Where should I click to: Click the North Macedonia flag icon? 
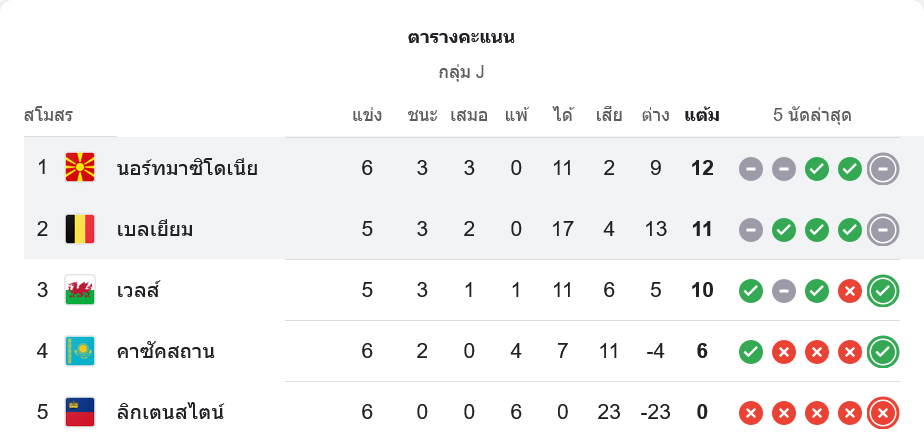tap(80, 168)
